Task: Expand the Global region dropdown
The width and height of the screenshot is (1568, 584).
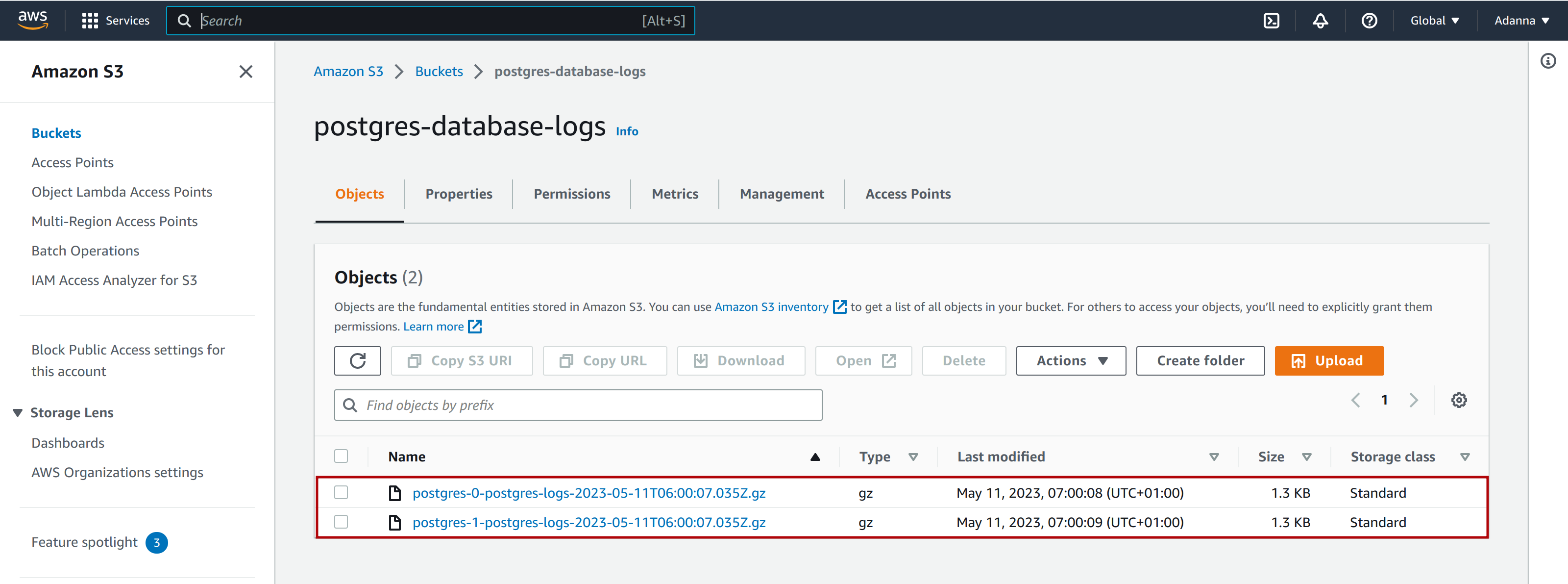Action: (x=1434, y=21)
